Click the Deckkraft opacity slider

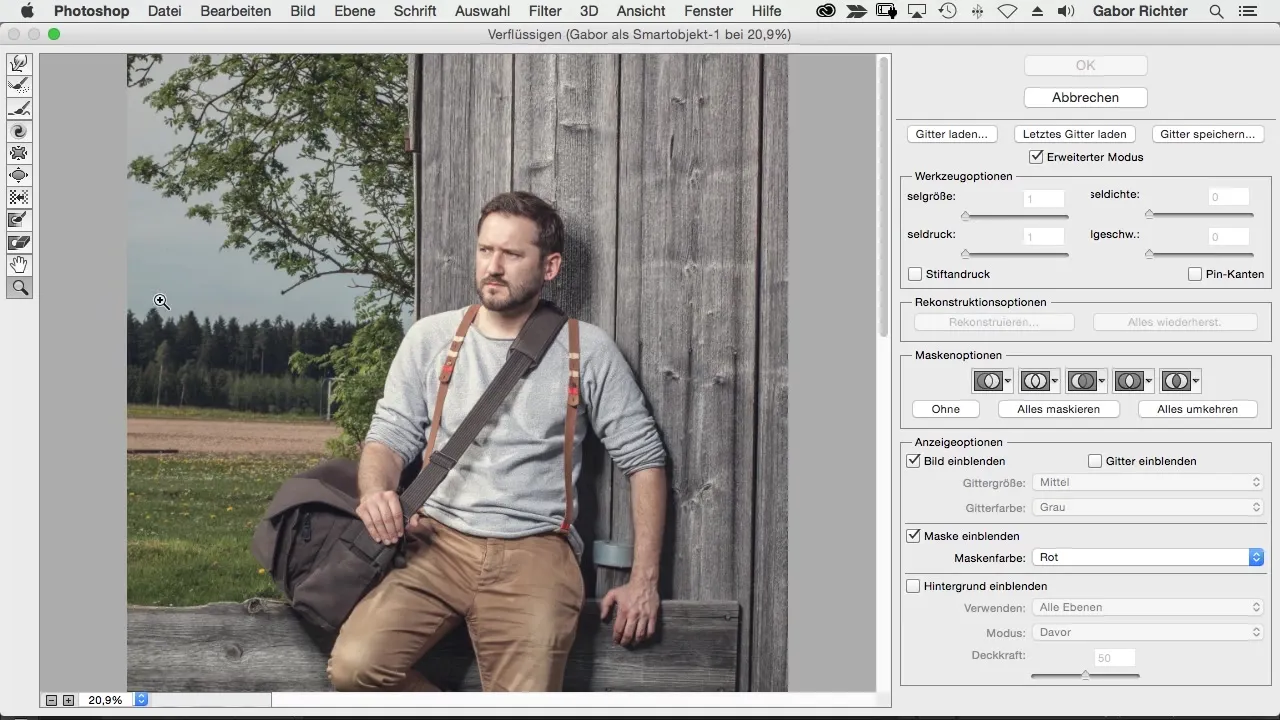1086,675
